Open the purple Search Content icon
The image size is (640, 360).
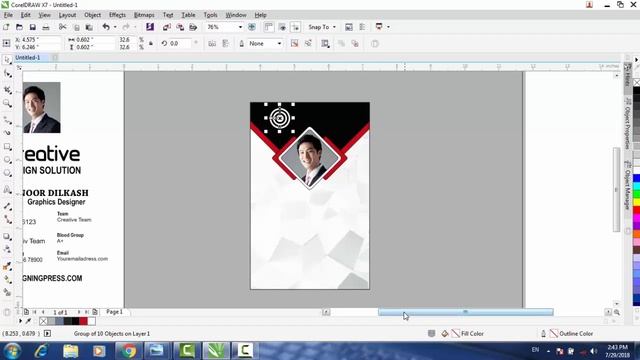pyautogui.click(x=150, y=27)
